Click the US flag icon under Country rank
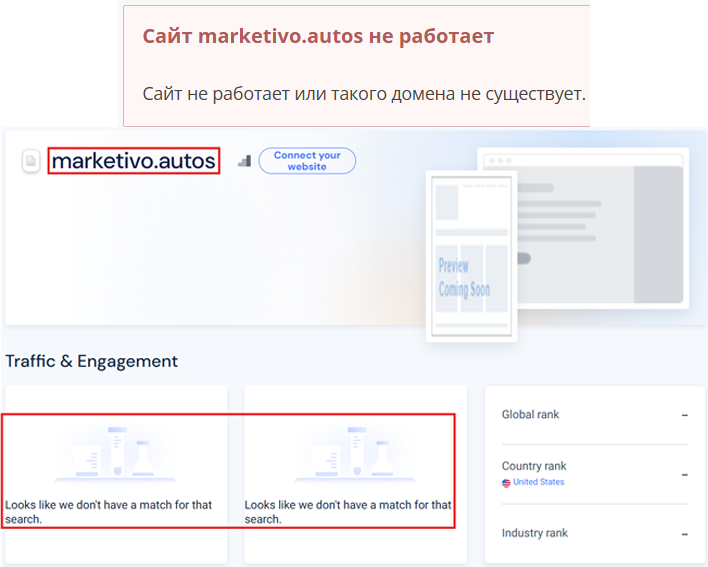708x567 pixels. coord(506,483)
